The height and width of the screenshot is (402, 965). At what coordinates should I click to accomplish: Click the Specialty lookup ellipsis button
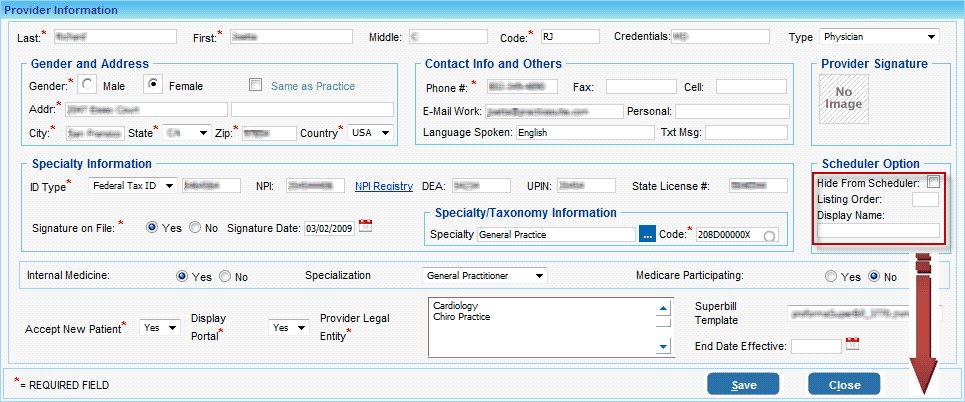647,234
